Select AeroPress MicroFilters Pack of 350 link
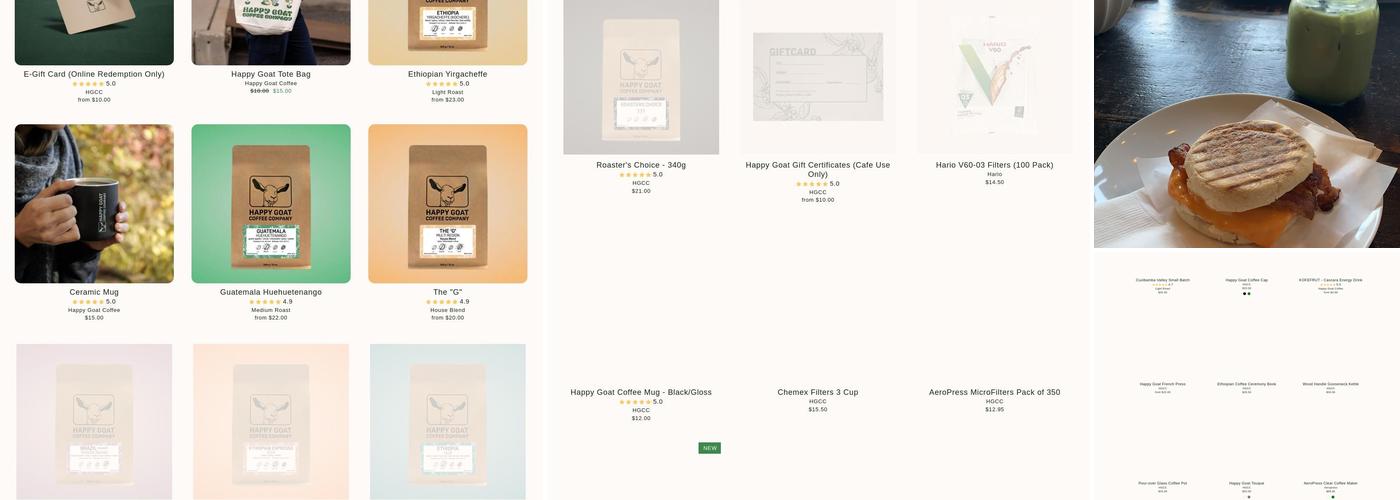This screenshot has height=500, width=1400. pos(995,392)
